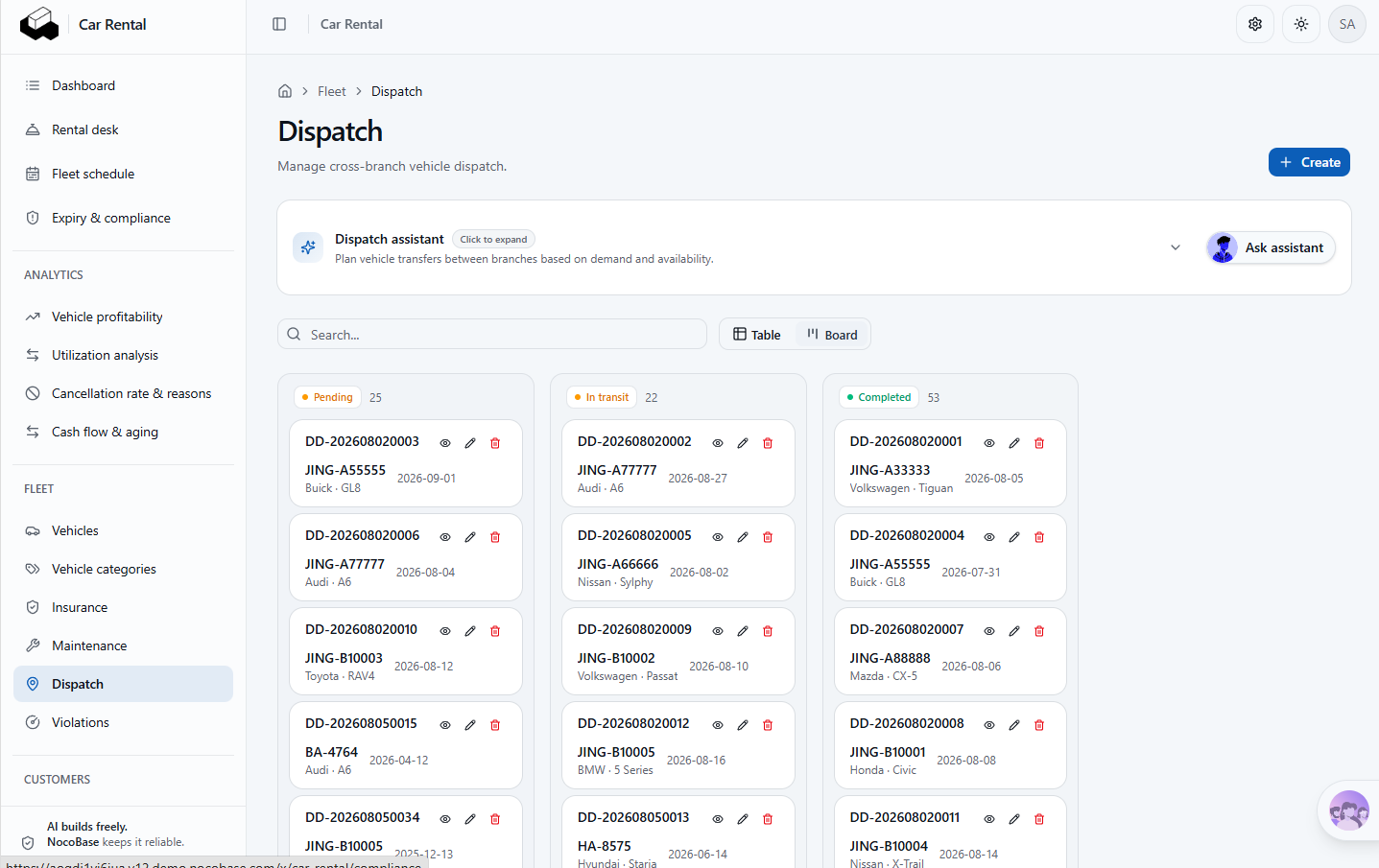The image size is (1379, 868).
Task: Delete dispatch DD-202608020008
Action: coord(1039,725)
